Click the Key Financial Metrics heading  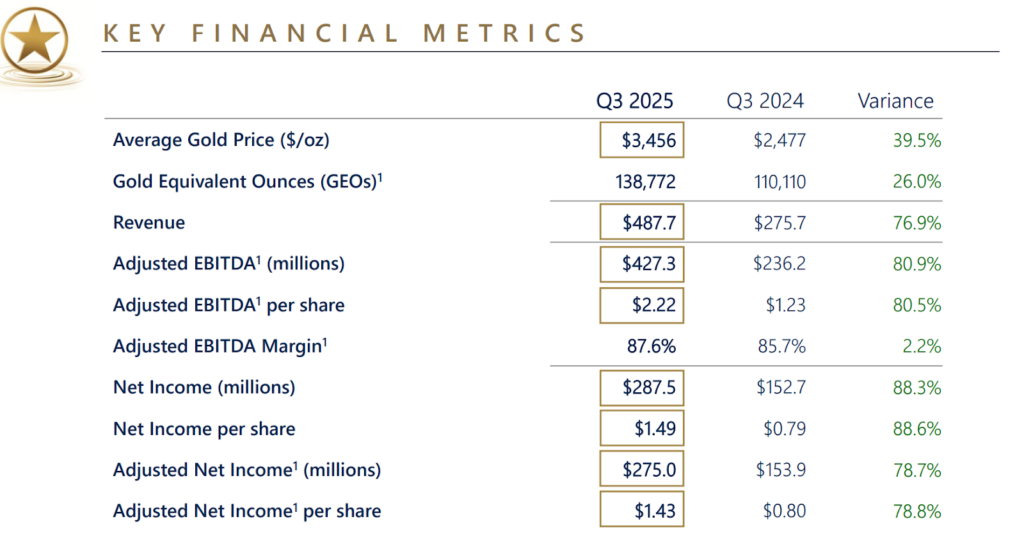tap(344, 32)
